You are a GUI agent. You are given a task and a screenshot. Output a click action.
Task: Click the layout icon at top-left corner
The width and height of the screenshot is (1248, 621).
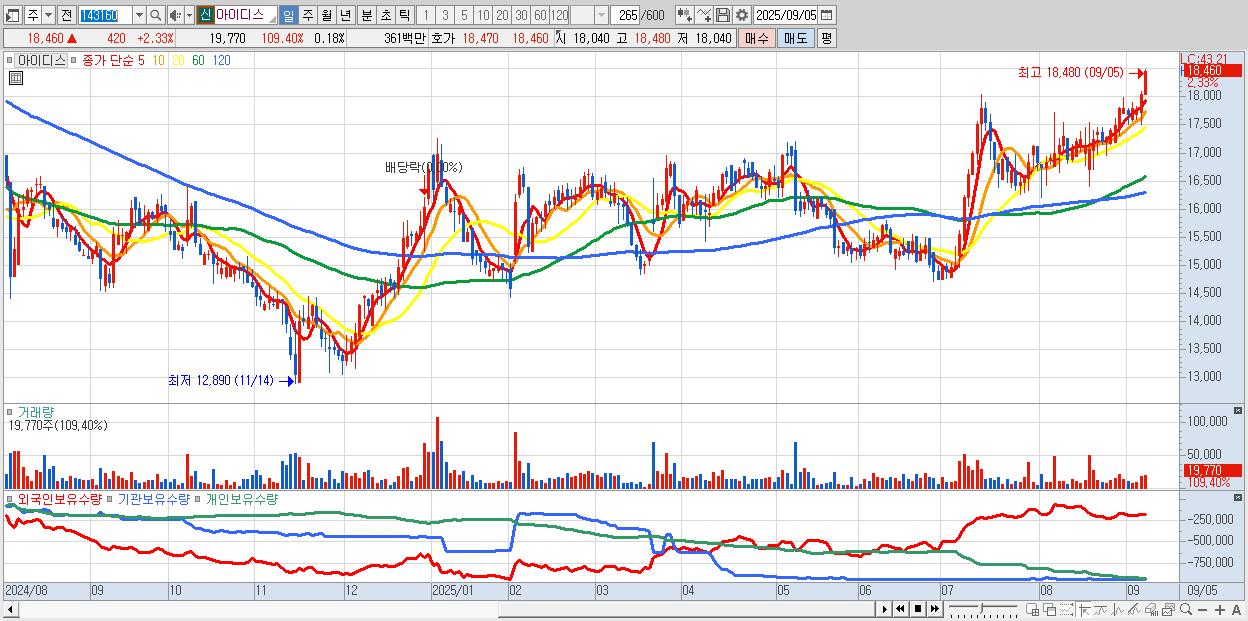pyautogui.click(x=12, y=15)
